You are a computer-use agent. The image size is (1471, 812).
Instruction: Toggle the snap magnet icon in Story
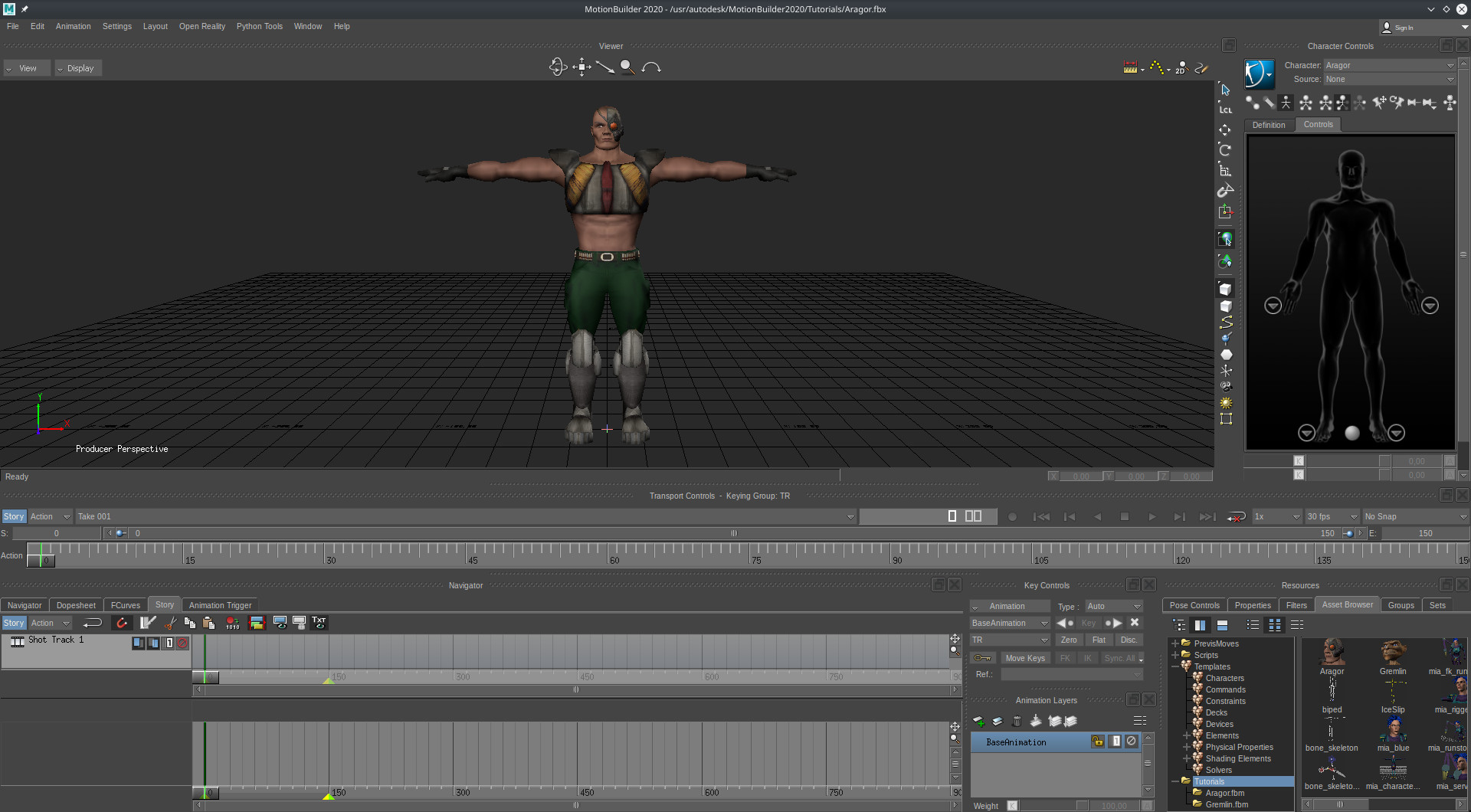[x=121, y=624]
